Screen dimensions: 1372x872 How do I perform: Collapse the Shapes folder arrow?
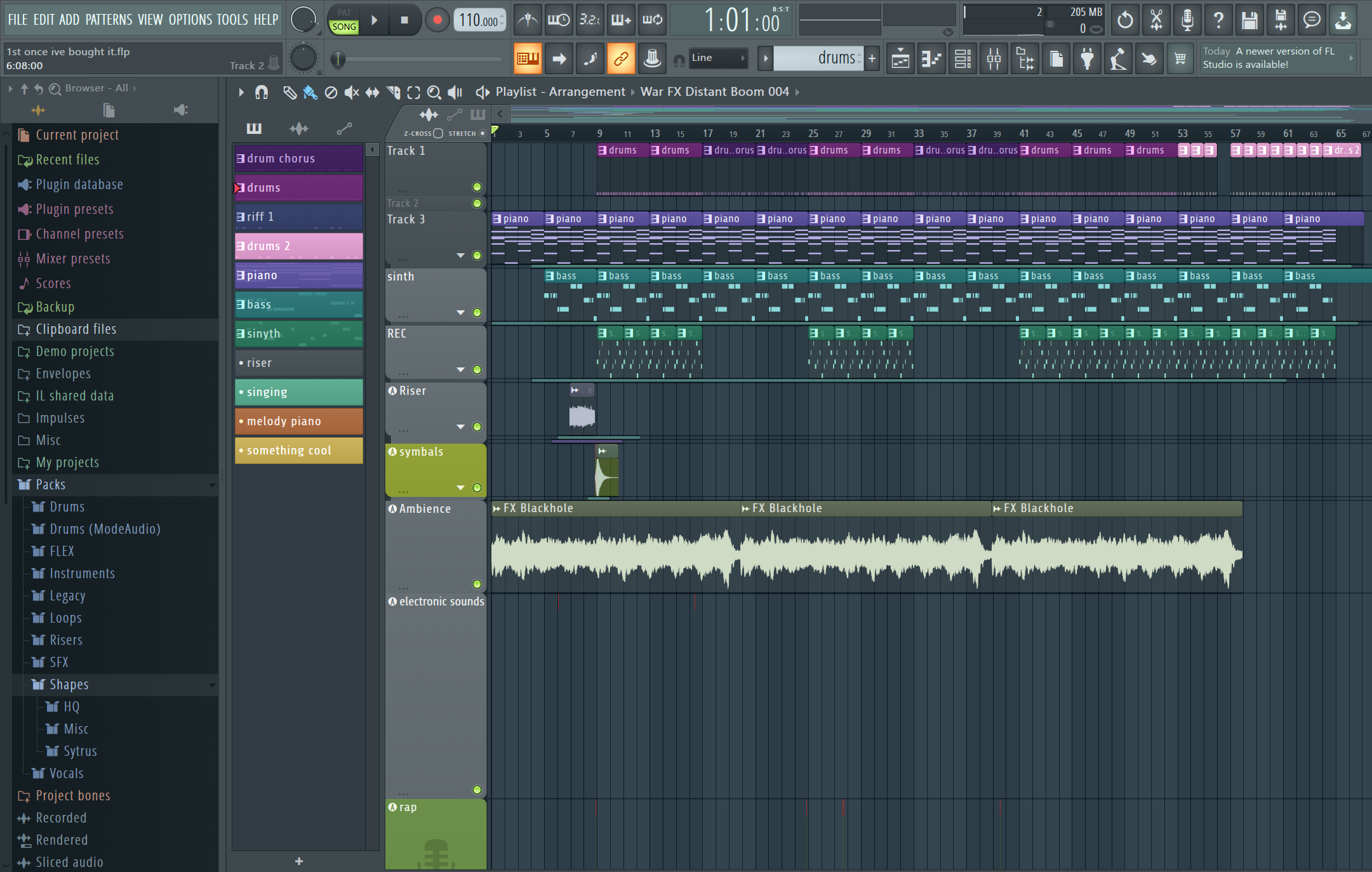tap(212, 685)
